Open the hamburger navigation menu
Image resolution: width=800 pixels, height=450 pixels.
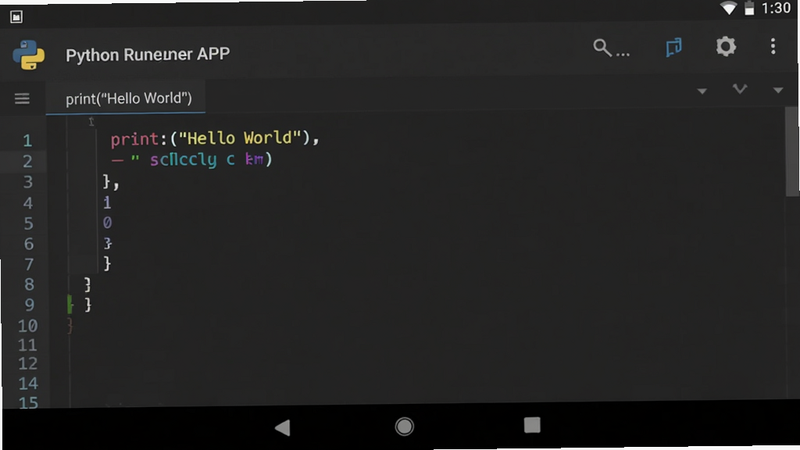[x=22, y=98]
